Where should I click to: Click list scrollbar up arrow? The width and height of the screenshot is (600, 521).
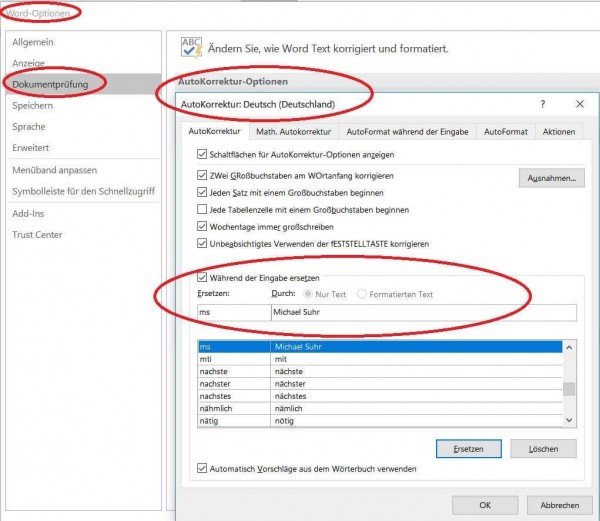(x=569, y=348)
